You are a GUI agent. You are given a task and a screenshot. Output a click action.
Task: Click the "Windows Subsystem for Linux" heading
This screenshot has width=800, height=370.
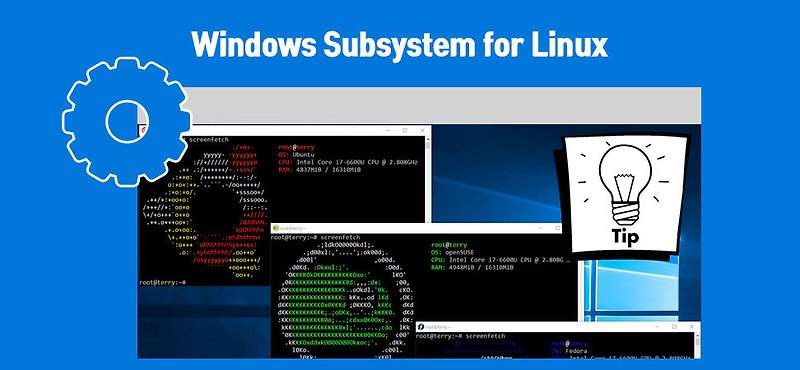click(399, 45)
